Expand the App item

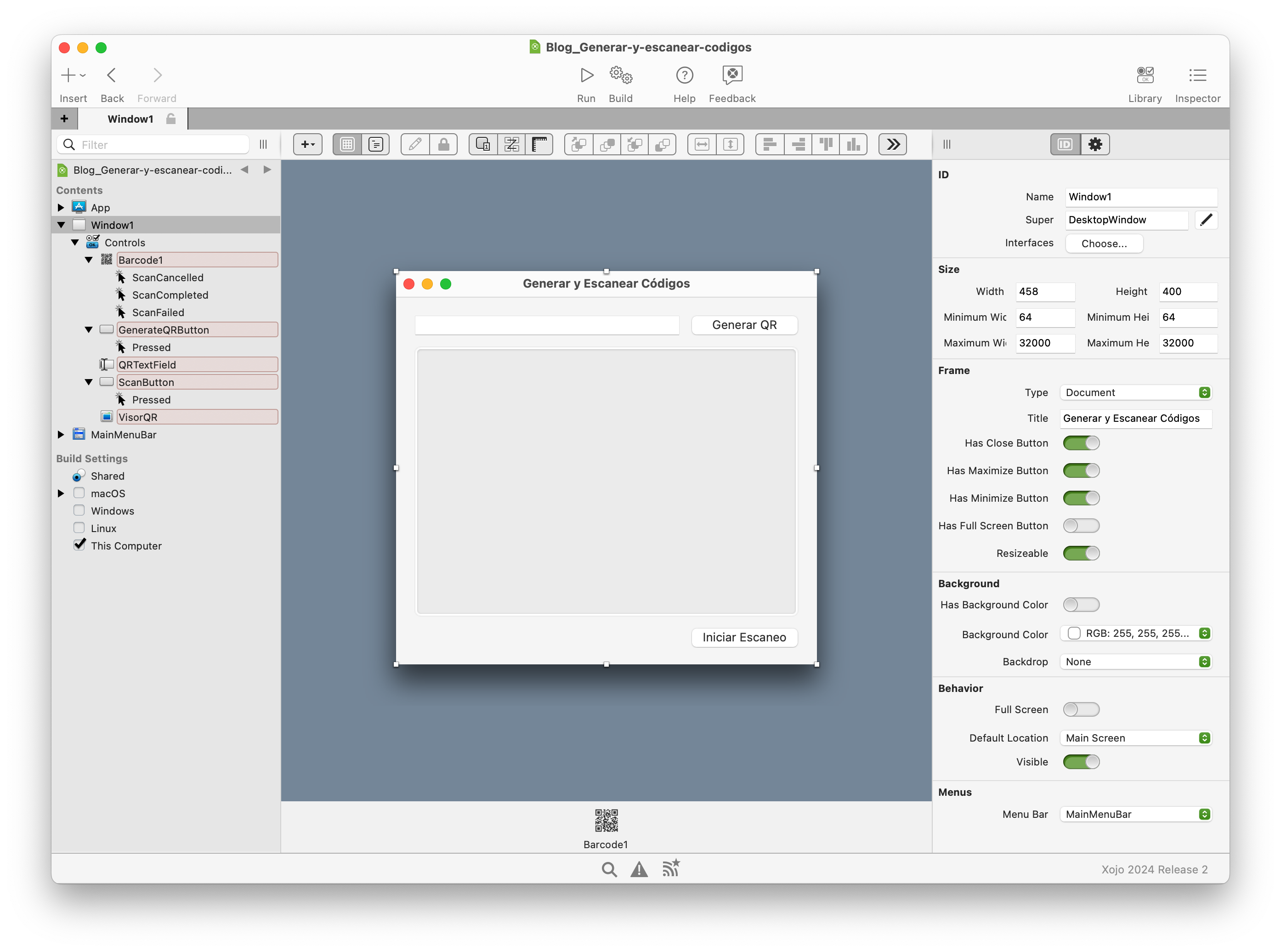point(61,208)
